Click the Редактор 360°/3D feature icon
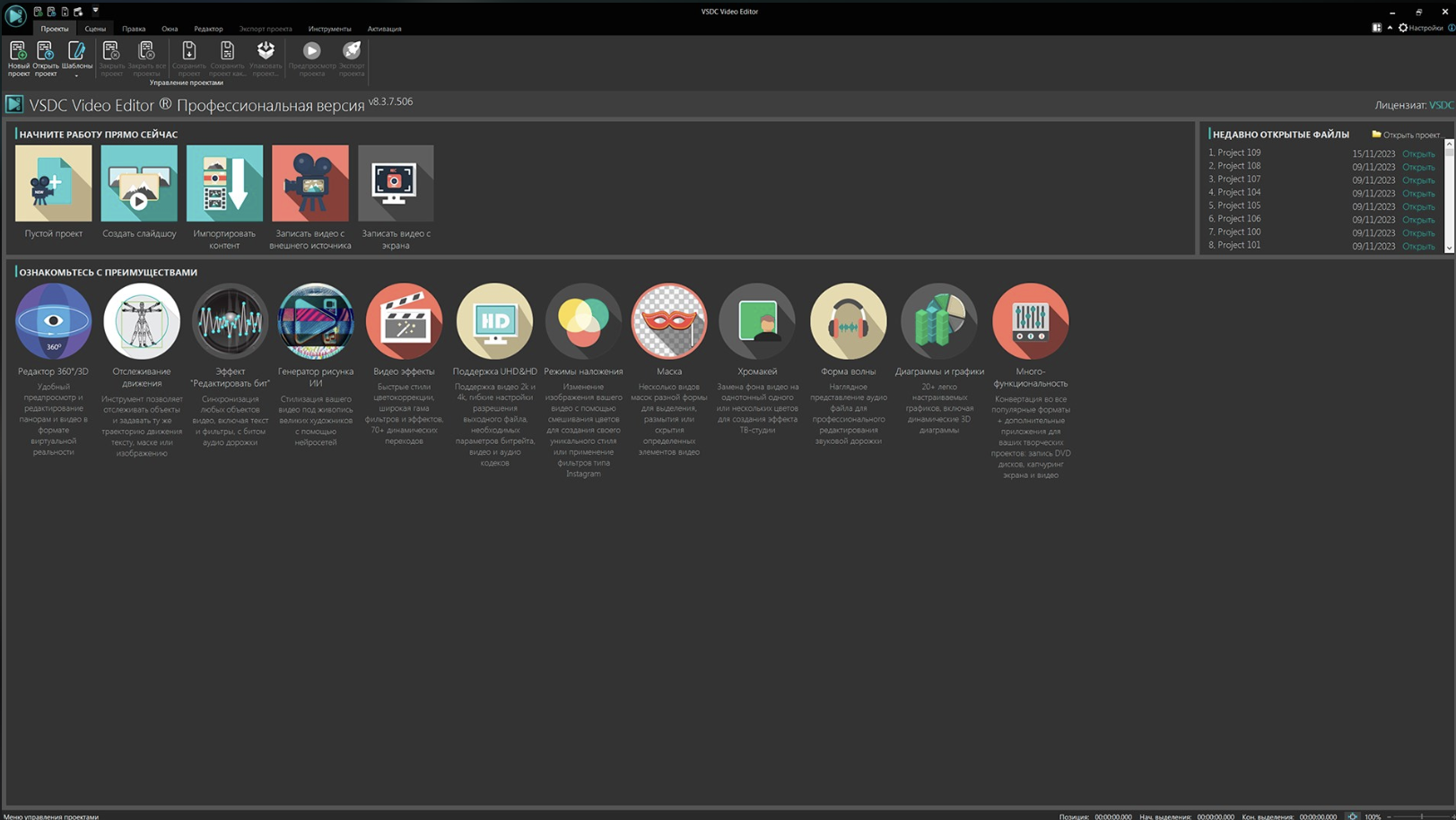 (53, 321)
